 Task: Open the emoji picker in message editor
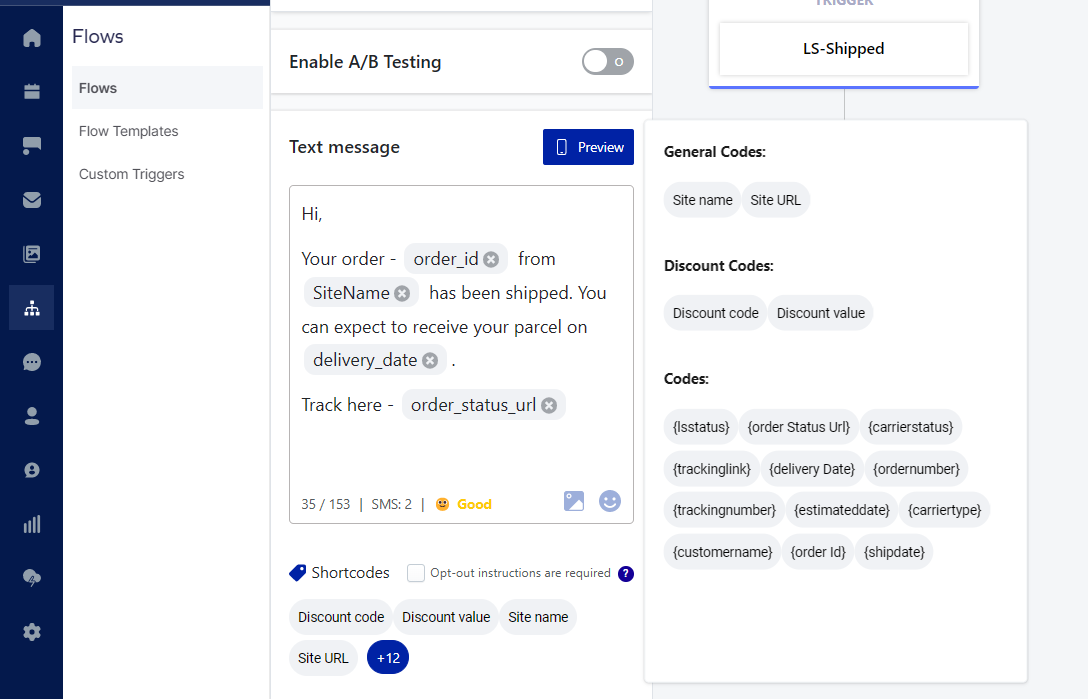[610, 501]
